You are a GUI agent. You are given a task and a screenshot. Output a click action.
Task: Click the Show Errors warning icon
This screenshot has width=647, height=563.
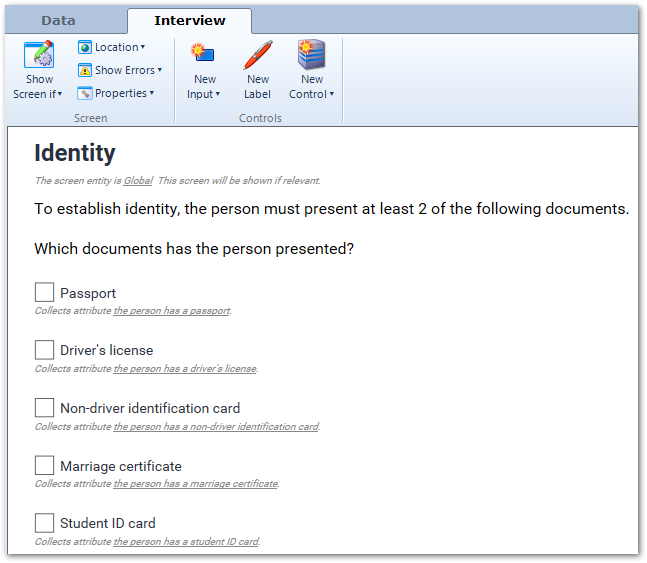pos(85,70)
